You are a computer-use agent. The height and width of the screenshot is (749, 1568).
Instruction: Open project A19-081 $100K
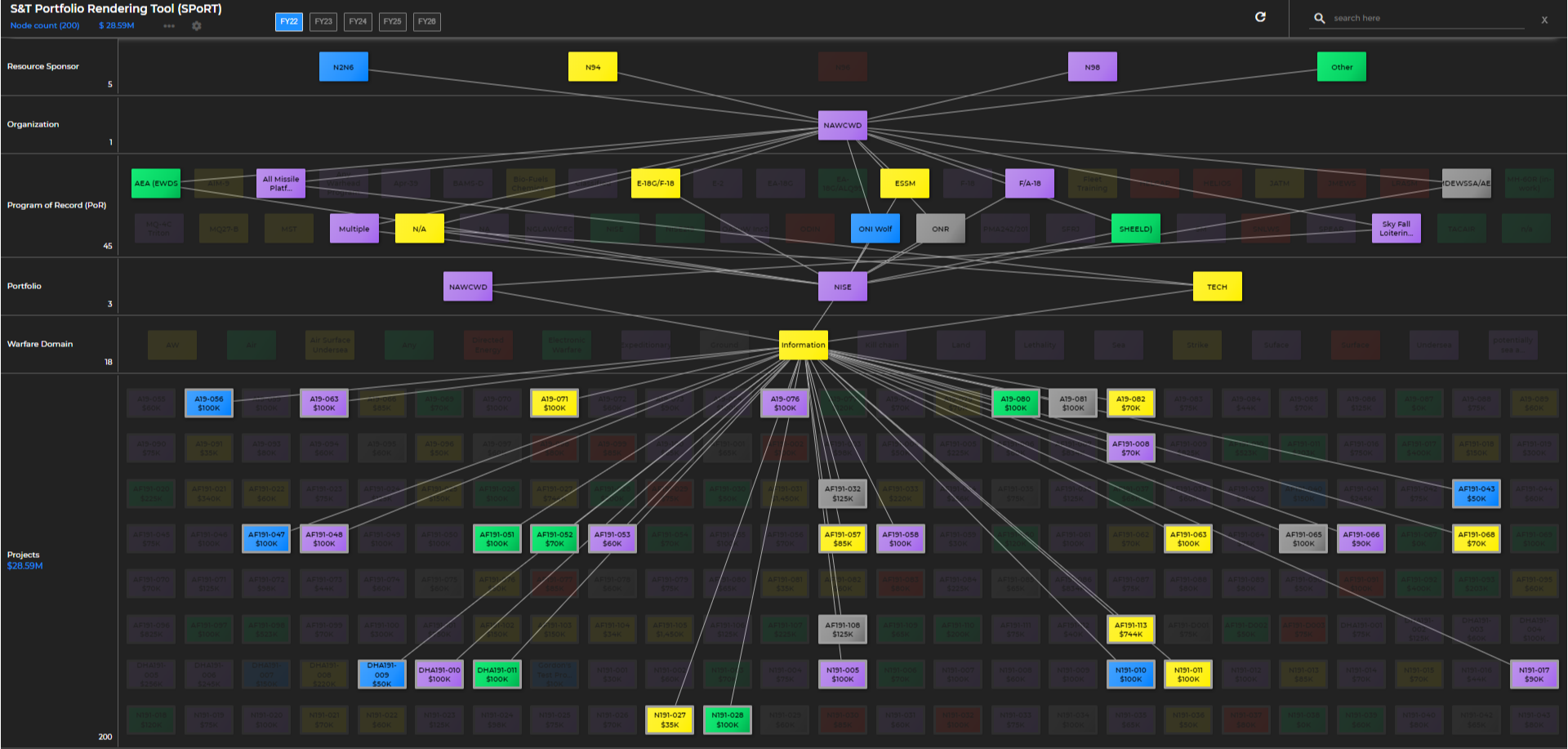[1073, 403]
